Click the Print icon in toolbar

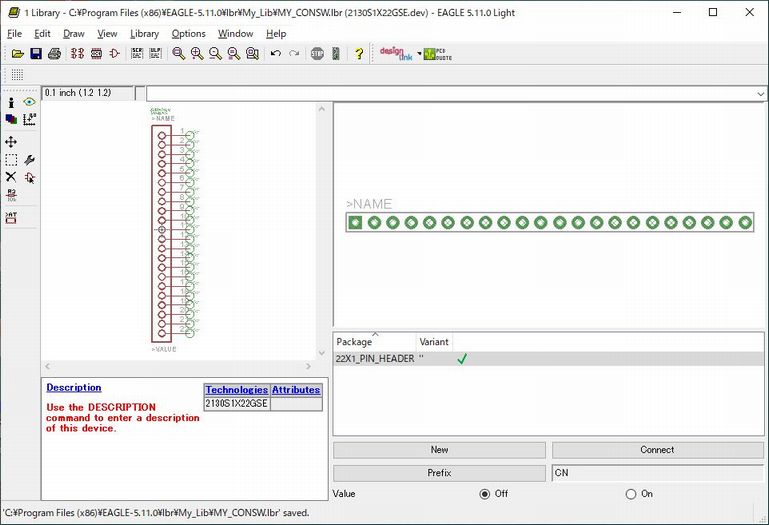tap(54, 54)
